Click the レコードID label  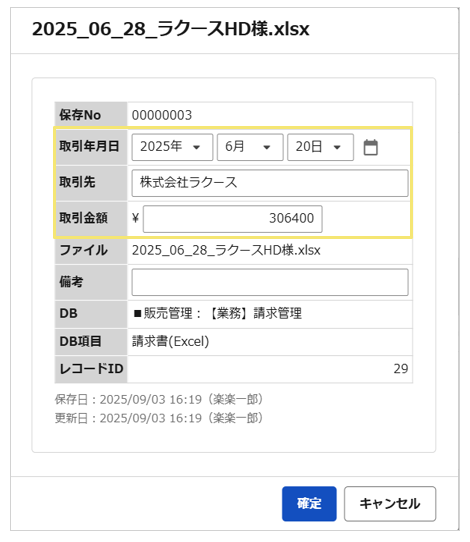click(x=91, y=369)
